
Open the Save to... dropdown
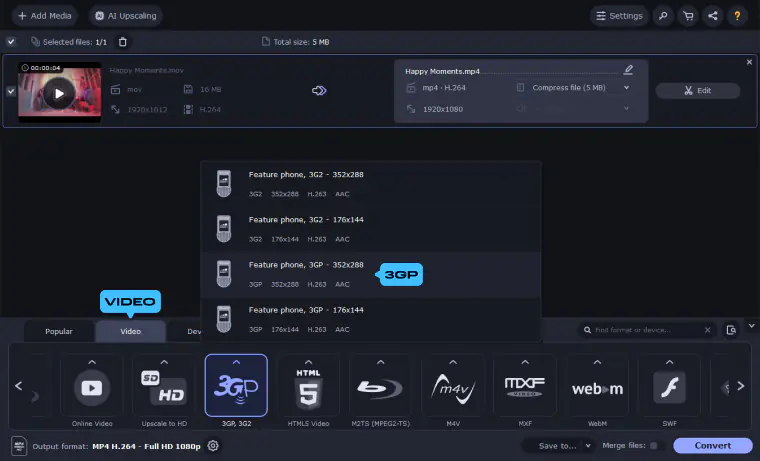pyautogui.click(x=558, y=445)
